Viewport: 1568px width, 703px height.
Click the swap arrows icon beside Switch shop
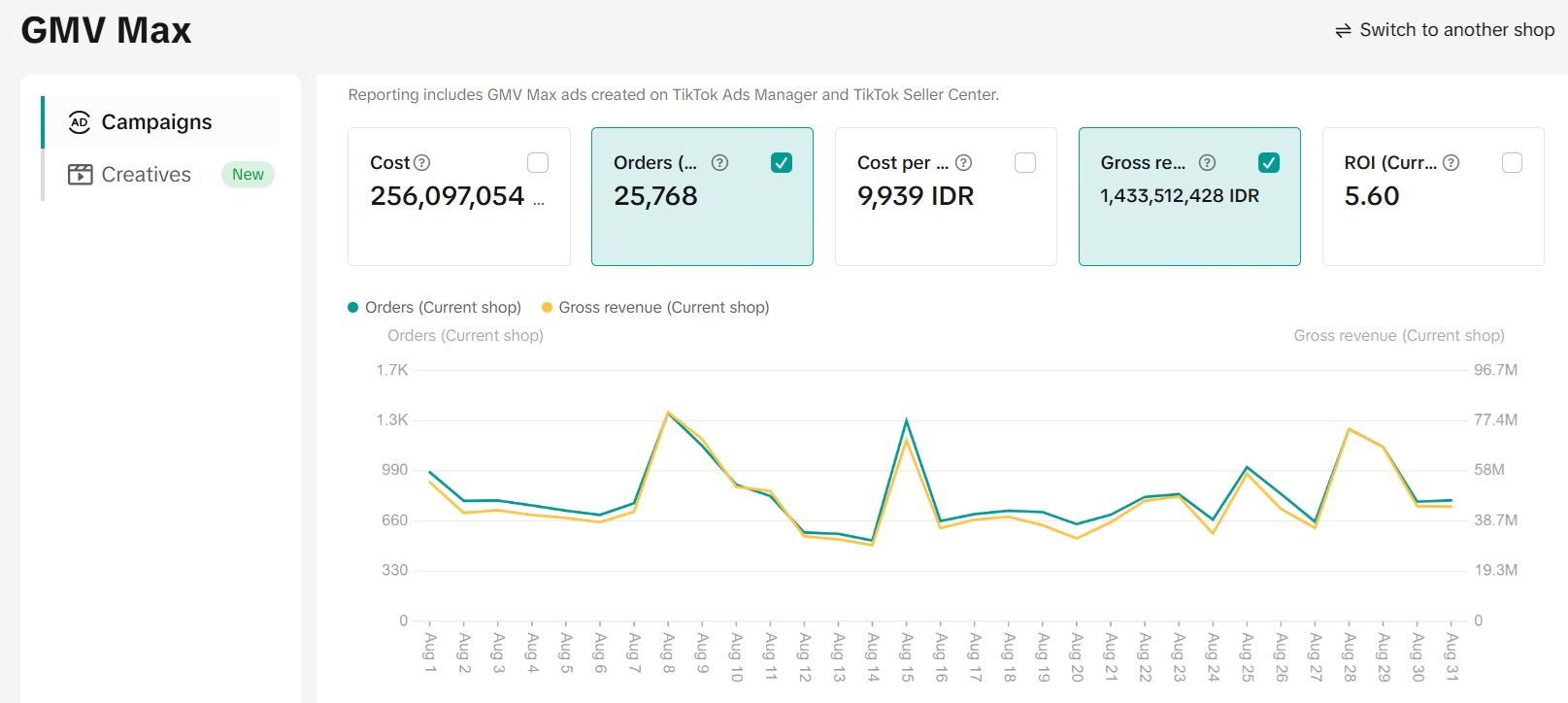coord(1343,31)
